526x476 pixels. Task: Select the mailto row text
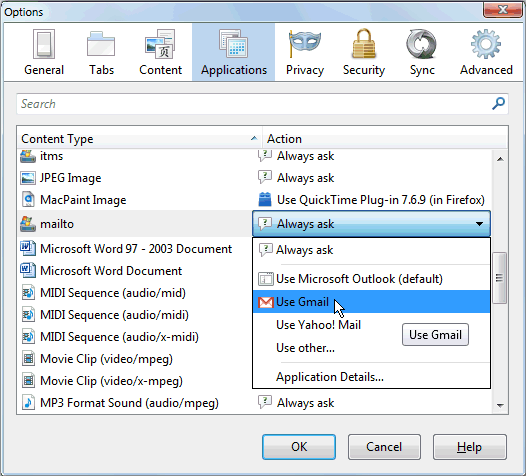coord(57,224)
